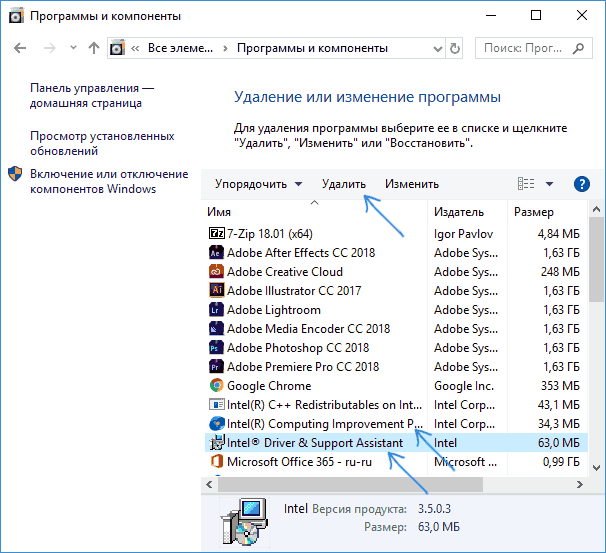The image size is (606, 553).
Task: Open Панель управления домашняя страница link
Action: coord(92,95)
